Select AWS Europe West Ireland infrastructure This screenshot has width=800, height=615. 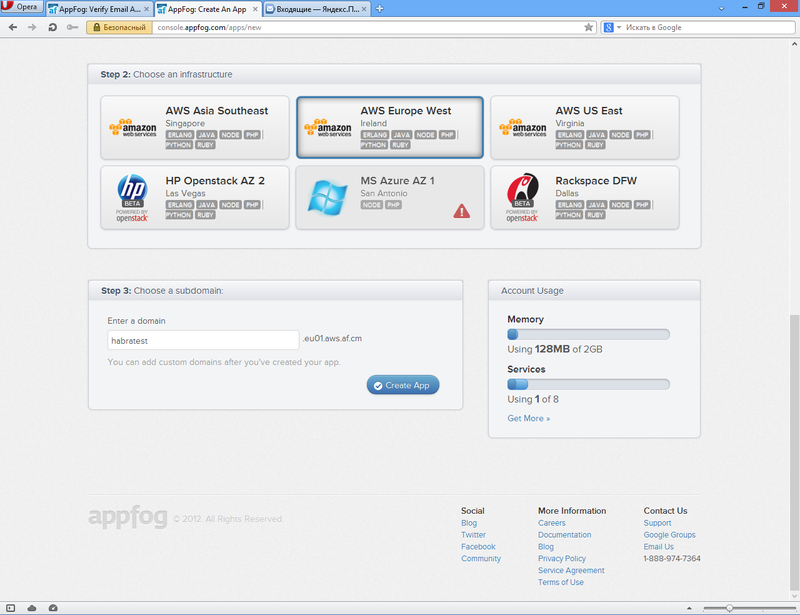click(390, 128)
